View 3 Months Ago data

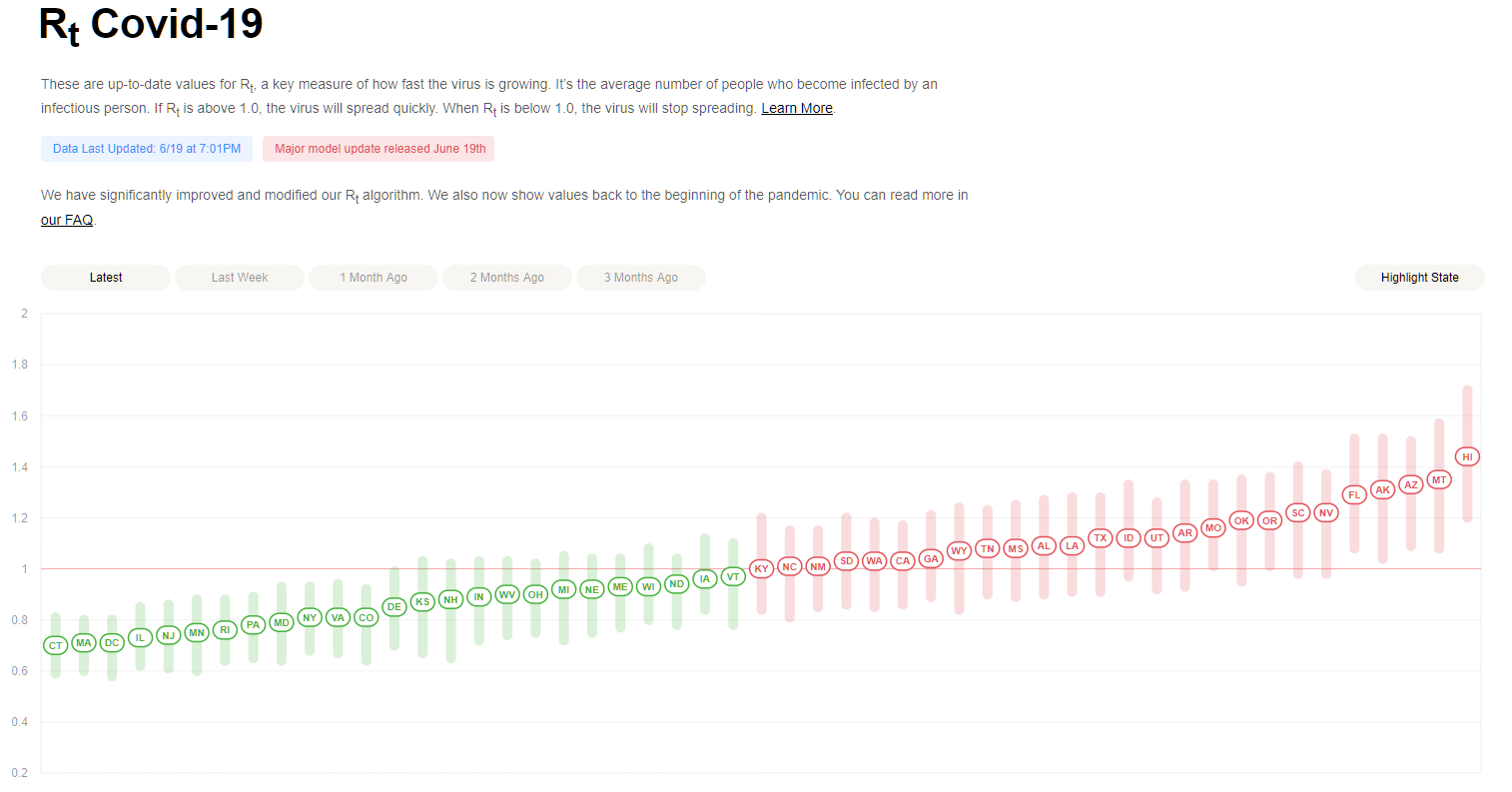coord(641,278)
